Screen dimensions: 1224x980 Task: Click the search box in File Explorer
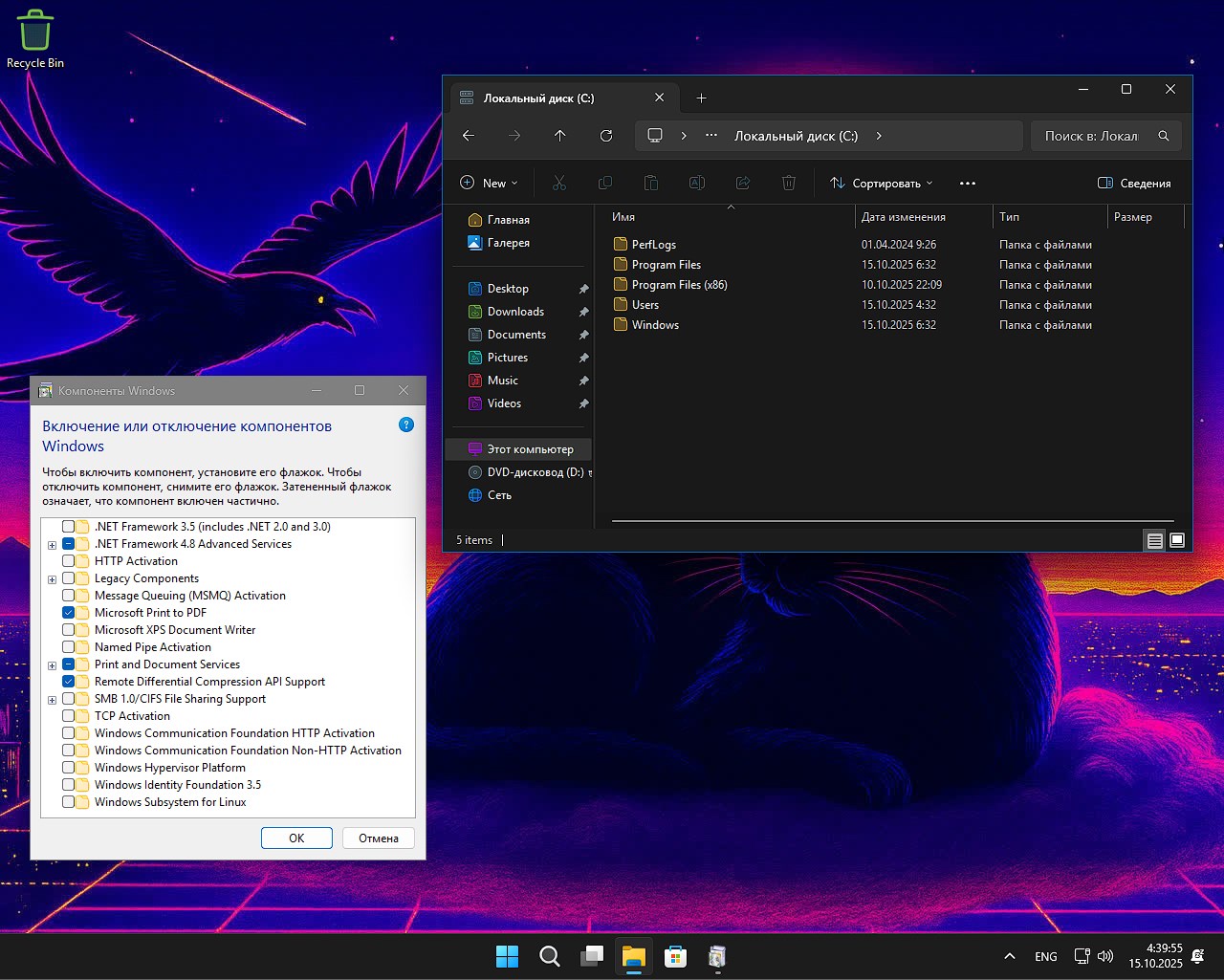[x=1093, y=136]
